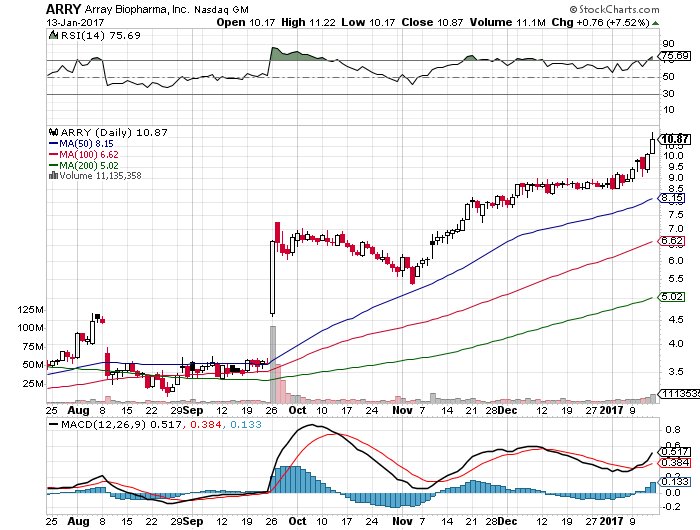The width and height of the screenshot is (700, 530).
Task: Select the green MA(200) legend line
Action: coord(53,165)
